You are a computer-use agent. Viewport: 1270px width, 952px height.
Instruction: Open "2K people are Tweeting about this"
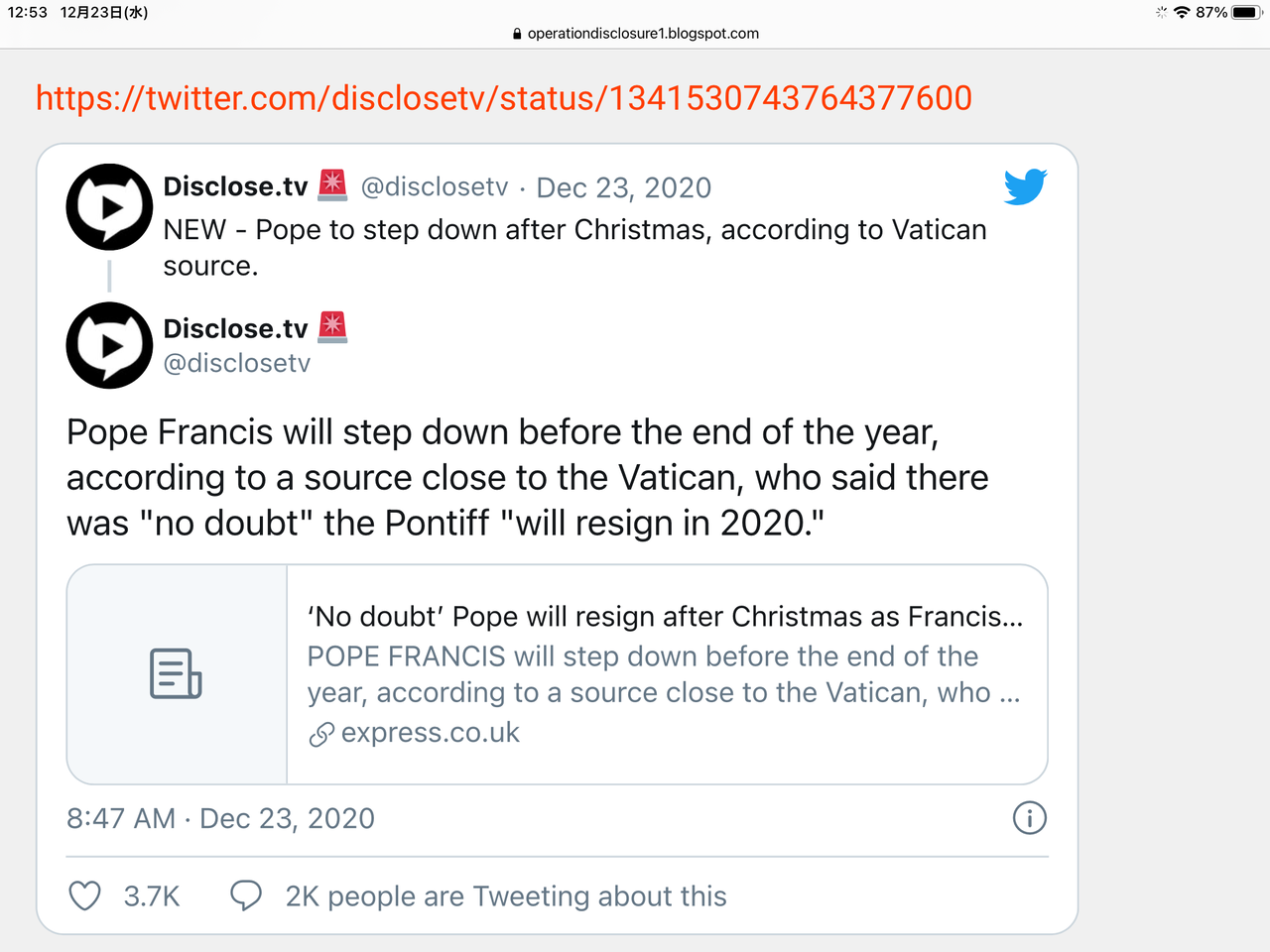click(x=505, y=896)
